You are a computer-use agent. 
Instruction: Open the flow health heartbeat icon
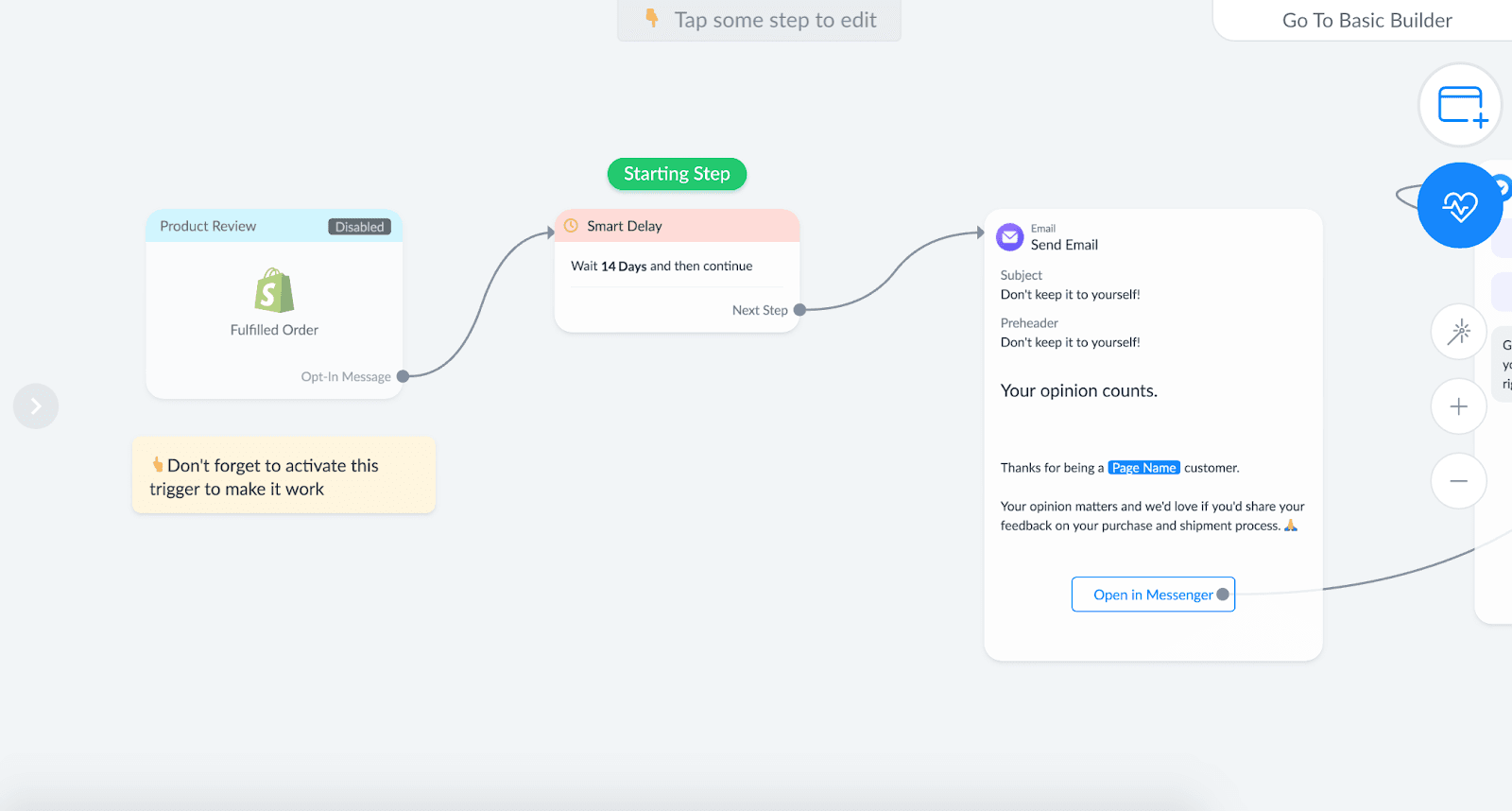pyautogui.click(x=1460, y=205)
